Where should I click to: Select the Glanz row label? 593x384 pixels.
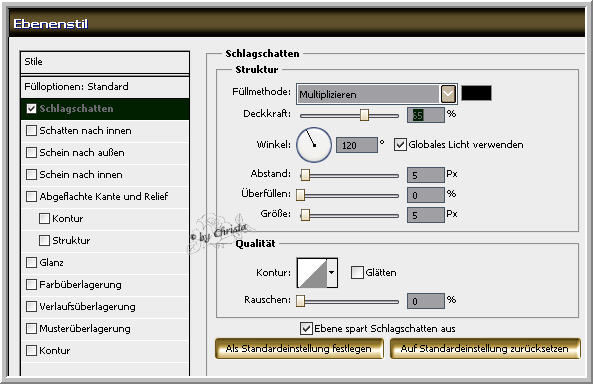[51, 263]
